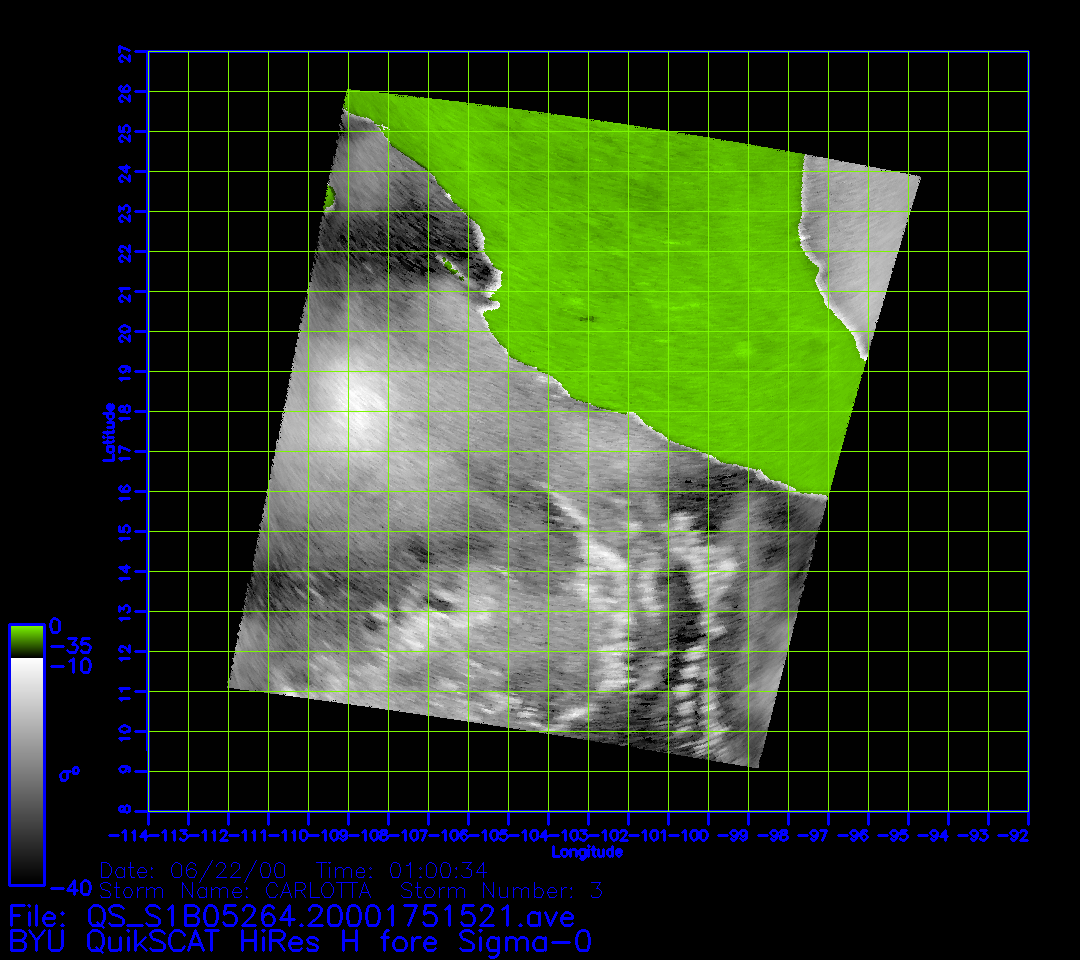The height and width of the screenshot is (960, 1080).
Task: Click the Latitude axis title
Action: [109, 432]
